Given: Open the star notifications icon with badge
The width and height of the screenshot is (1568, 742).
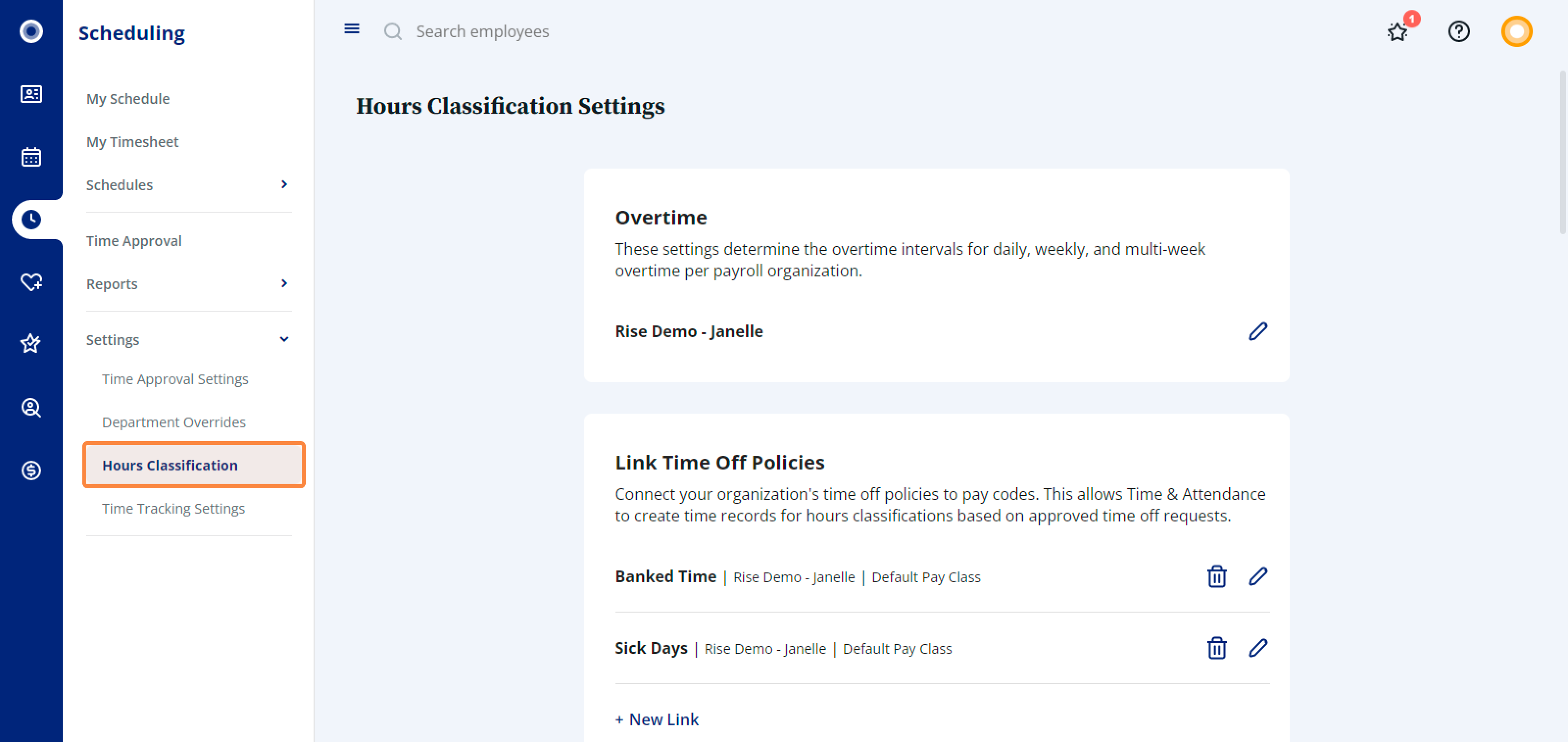Looking at the screenshot, I should tap(1398, 31).
